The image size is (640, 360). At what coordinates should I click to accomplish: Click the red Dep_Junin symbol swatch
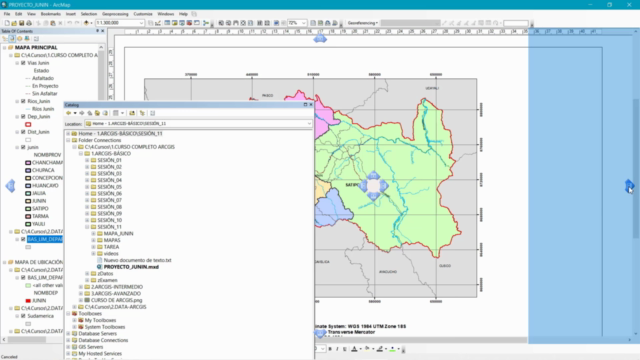pos(28,124)
